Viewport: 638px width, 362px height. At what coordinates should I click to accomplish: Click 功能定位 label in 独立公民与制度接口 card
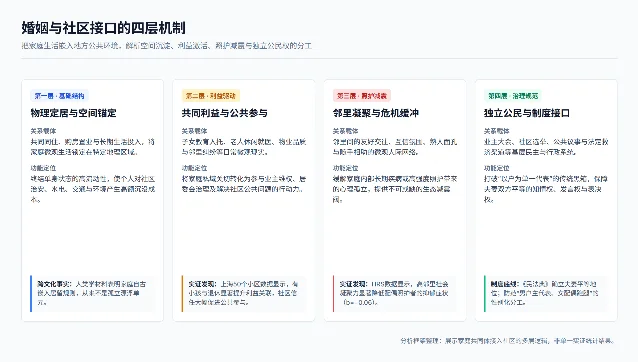(497, 168)
